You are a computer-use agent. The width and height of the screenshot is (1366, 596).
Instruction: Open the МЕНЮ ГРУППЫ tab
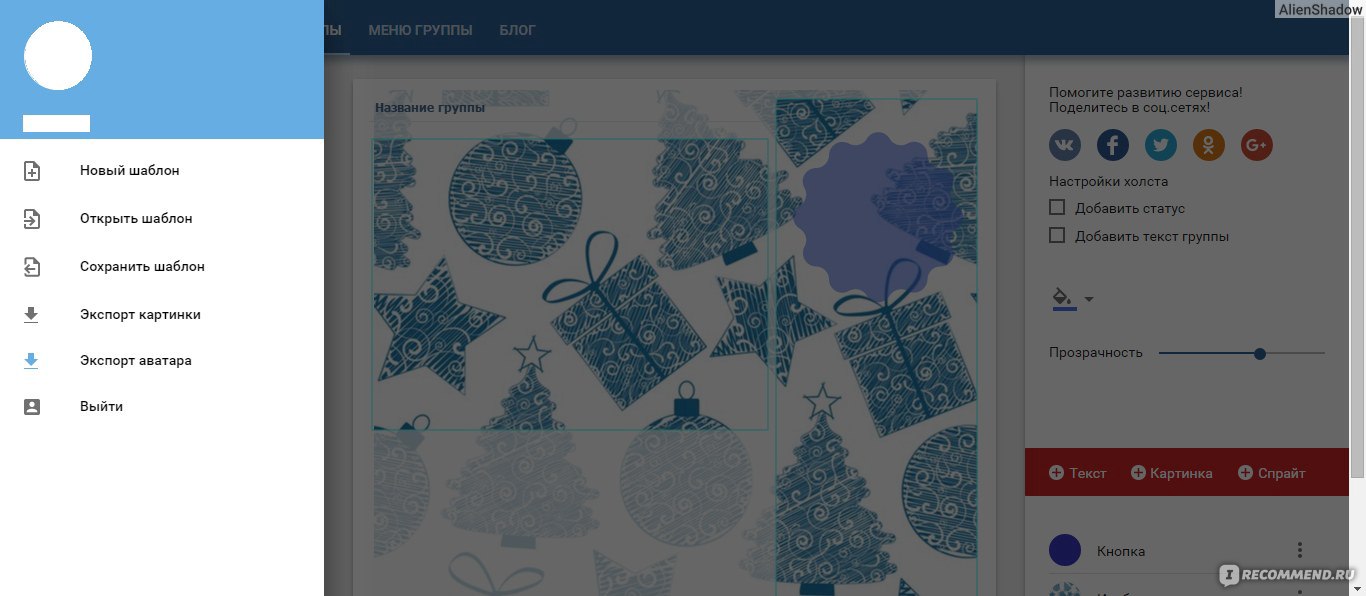pos(420,30)
